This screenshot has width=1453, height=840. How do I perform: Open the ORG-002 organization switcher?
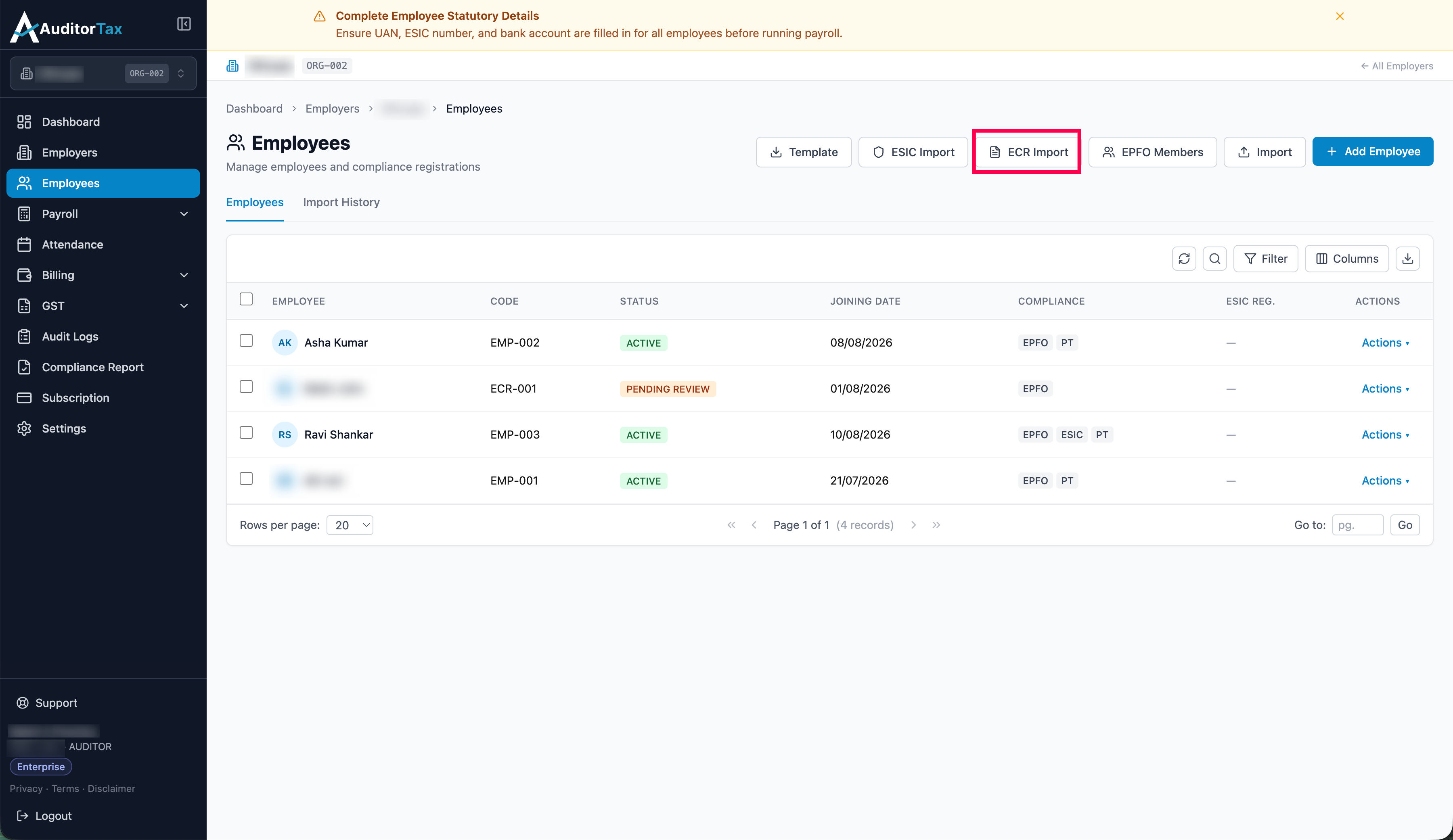pos(103,73)
